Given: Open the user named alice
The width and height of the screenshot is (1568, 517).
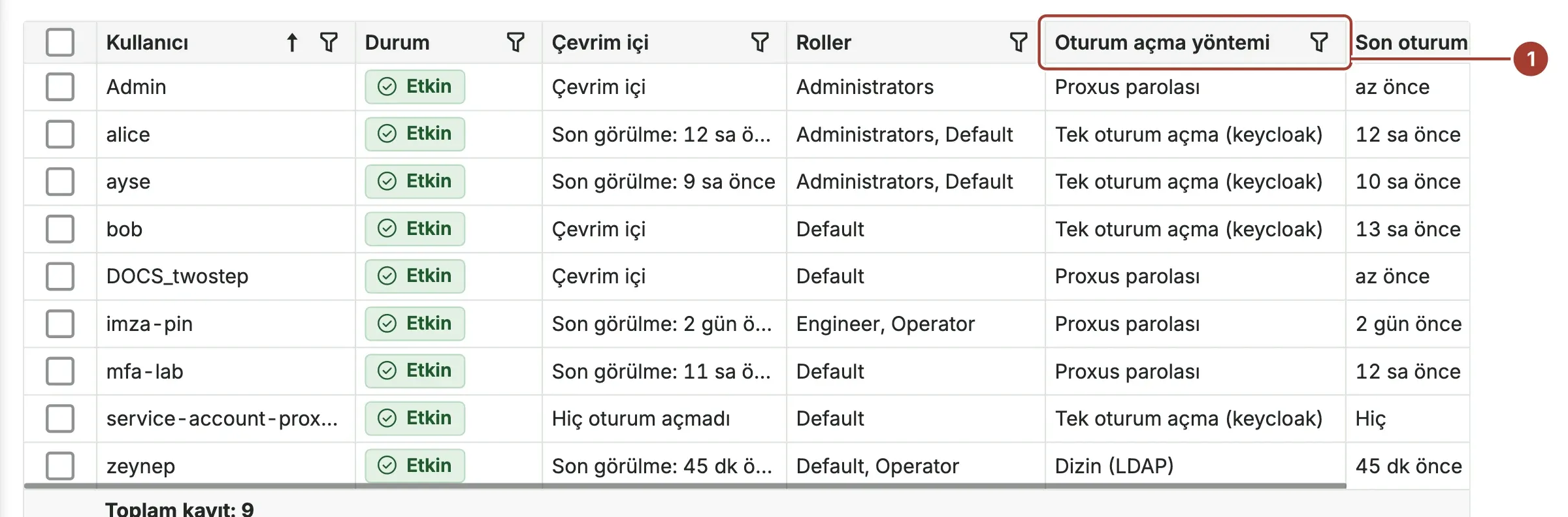Looking at the screenshot, I should 128,134.
